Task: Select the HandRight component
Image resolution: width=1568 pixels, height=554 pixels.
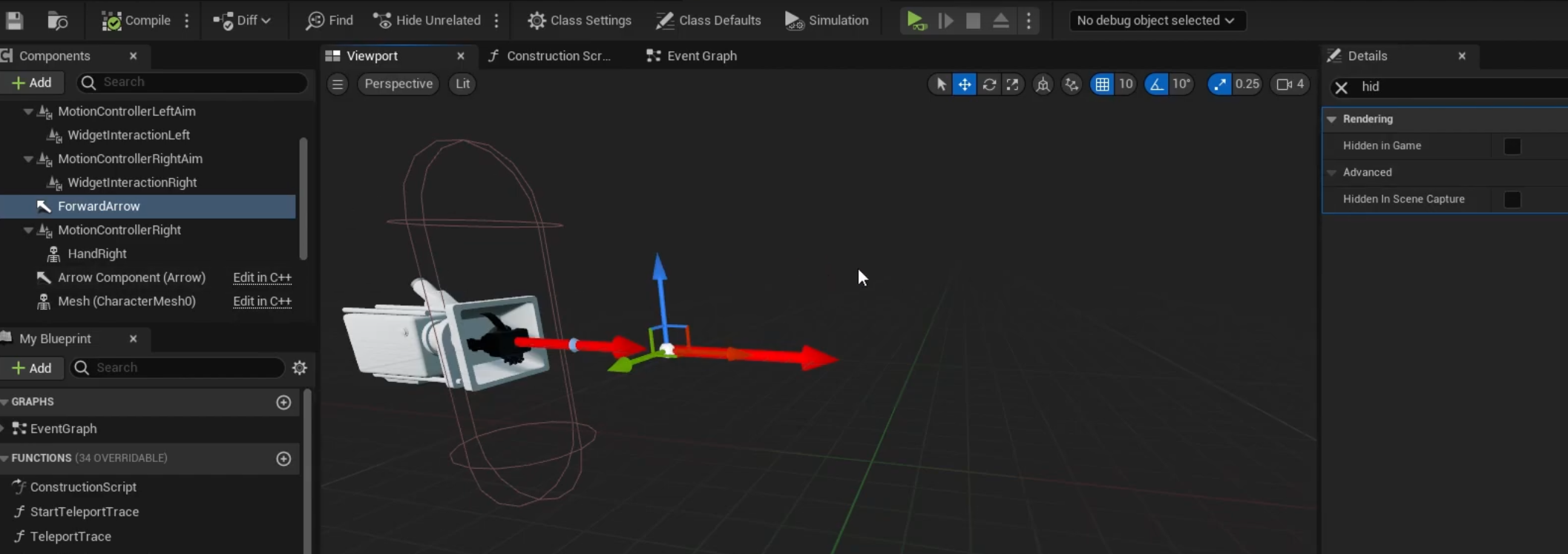Action: (96, 254)
